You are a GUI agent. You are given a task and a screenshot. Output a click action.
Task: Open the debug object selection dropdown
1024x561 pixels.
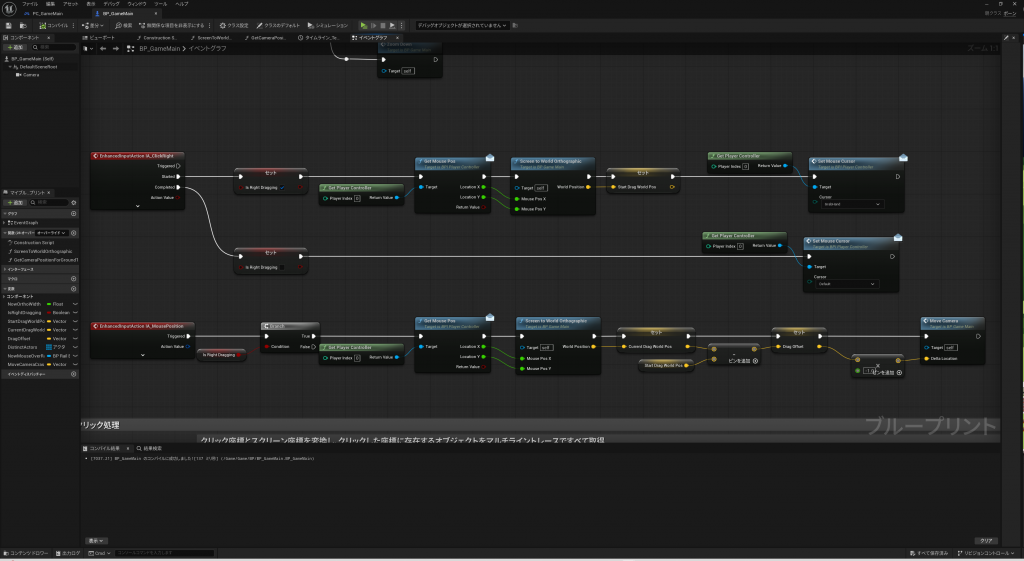462,25
